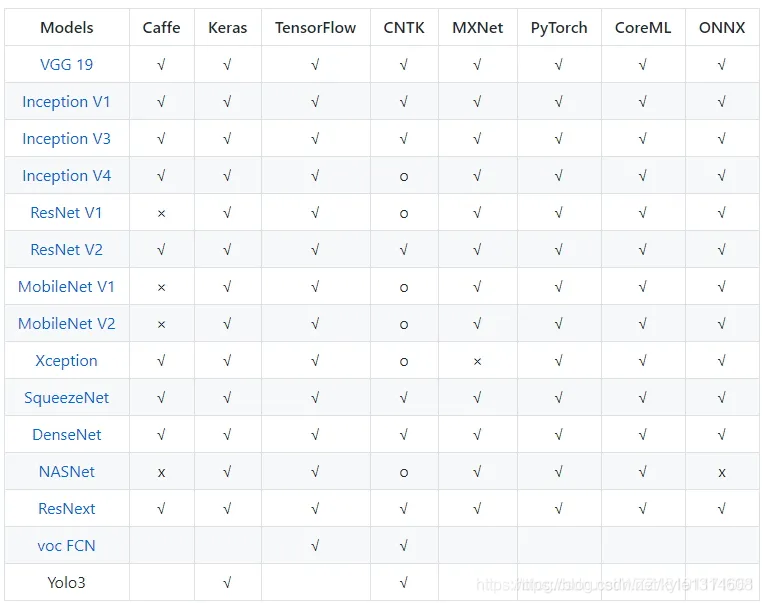The width and height of the screenshot is (762, 603).
Task: Click the o in Xception CNTK cell
Action: [x=404, y=362]
